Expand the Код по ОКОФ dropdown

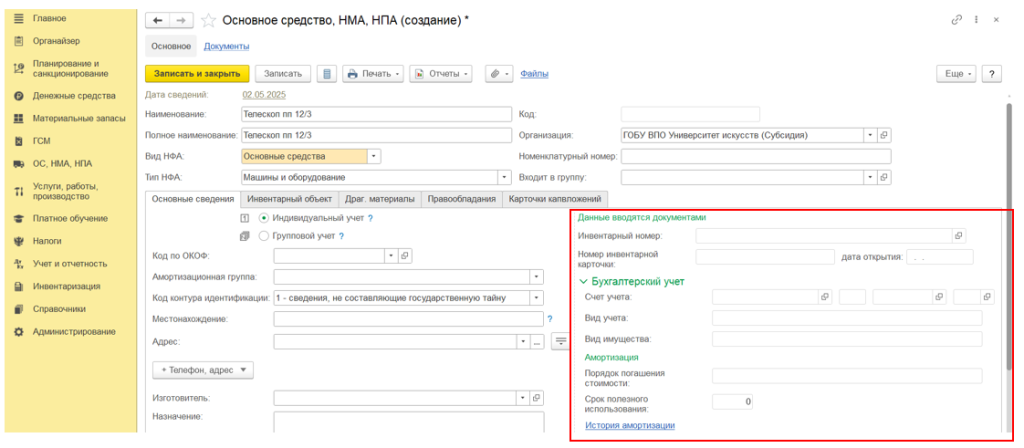tap(391, 256)
